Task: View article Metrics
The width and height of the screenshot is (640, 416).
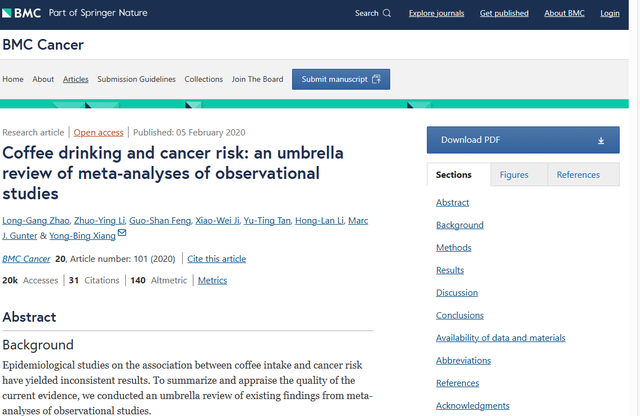Action: [212, 281]
